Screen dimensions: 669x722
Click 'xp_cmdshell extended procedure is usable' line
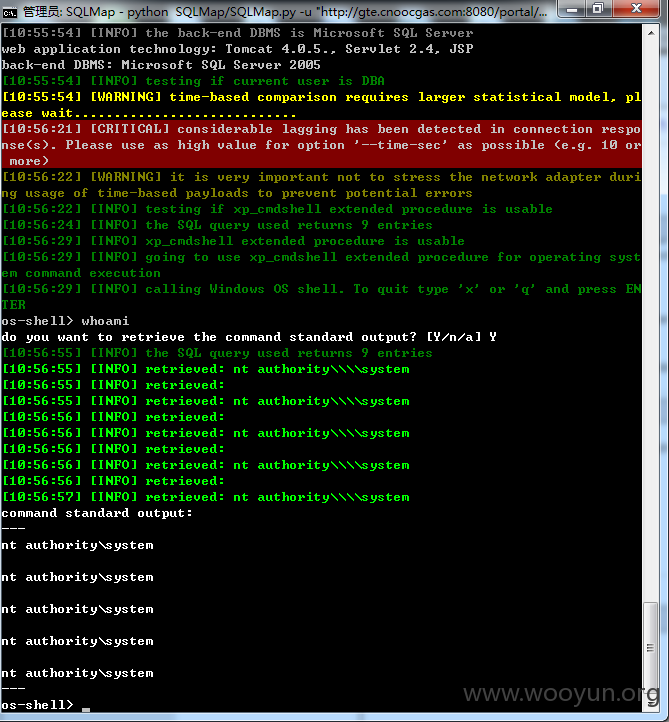[x=233, y=241]
